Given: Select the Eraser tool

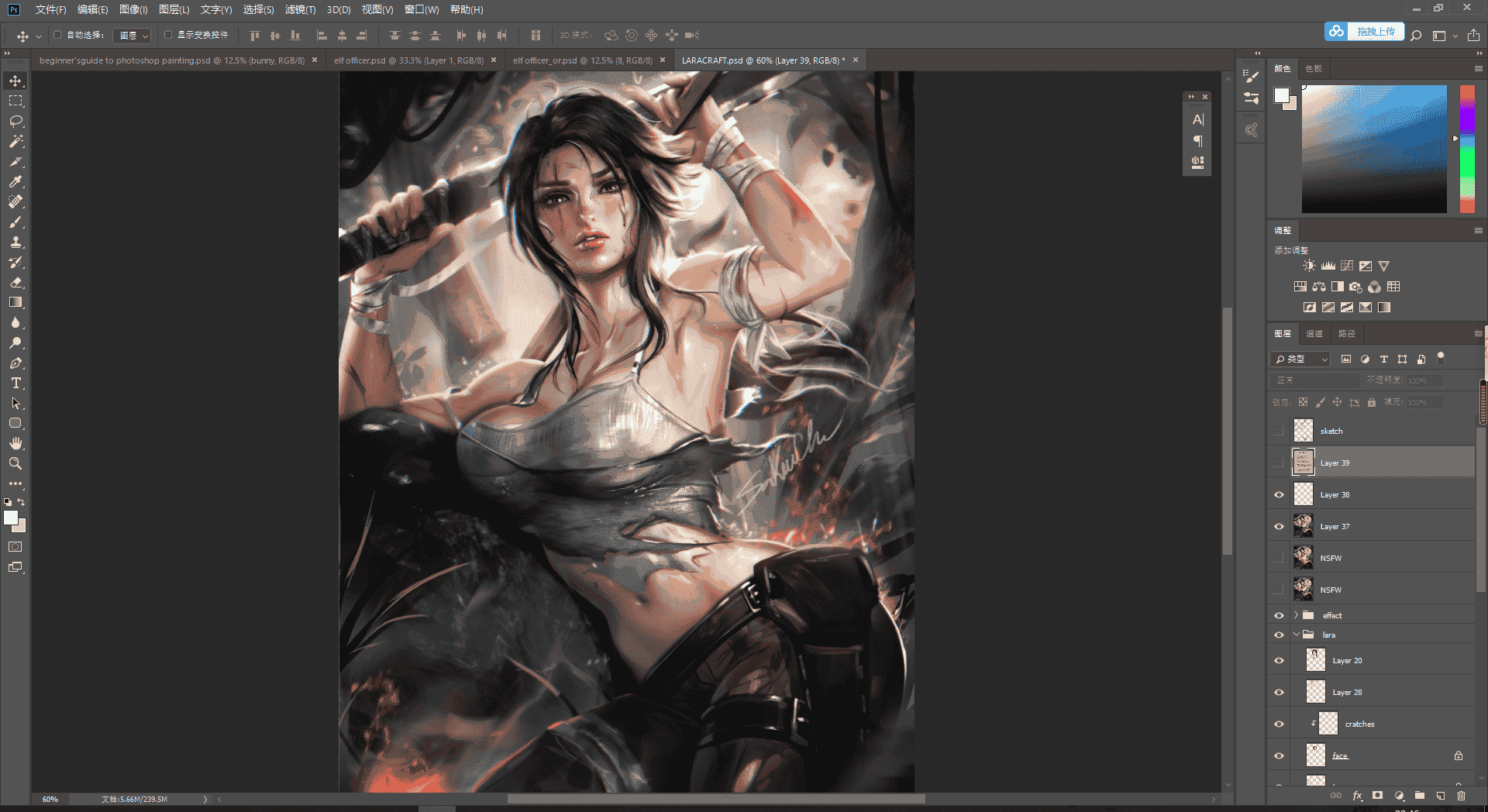Looking at the screenshot, I should point(15,282).
